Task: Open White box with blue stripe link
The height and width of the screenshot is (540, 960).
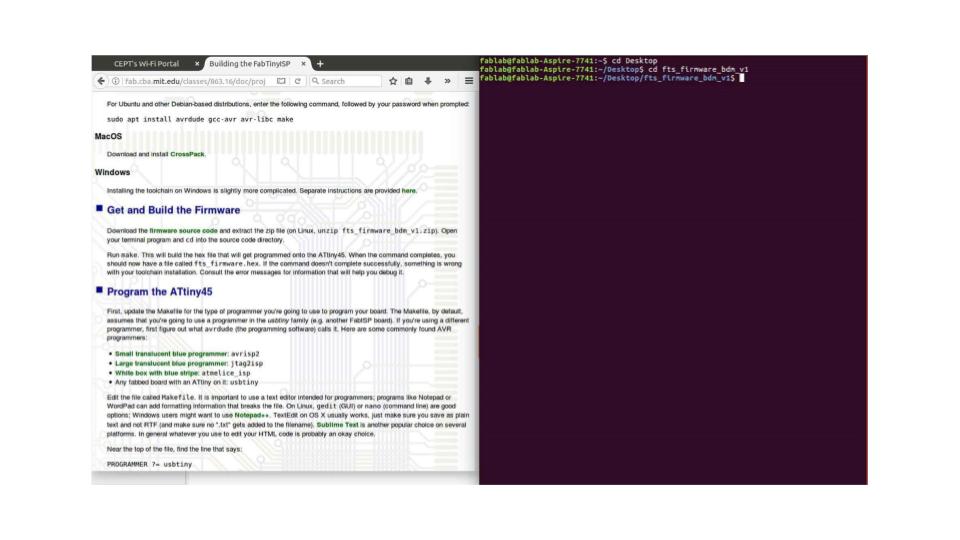Action: (x=157, y=373)
